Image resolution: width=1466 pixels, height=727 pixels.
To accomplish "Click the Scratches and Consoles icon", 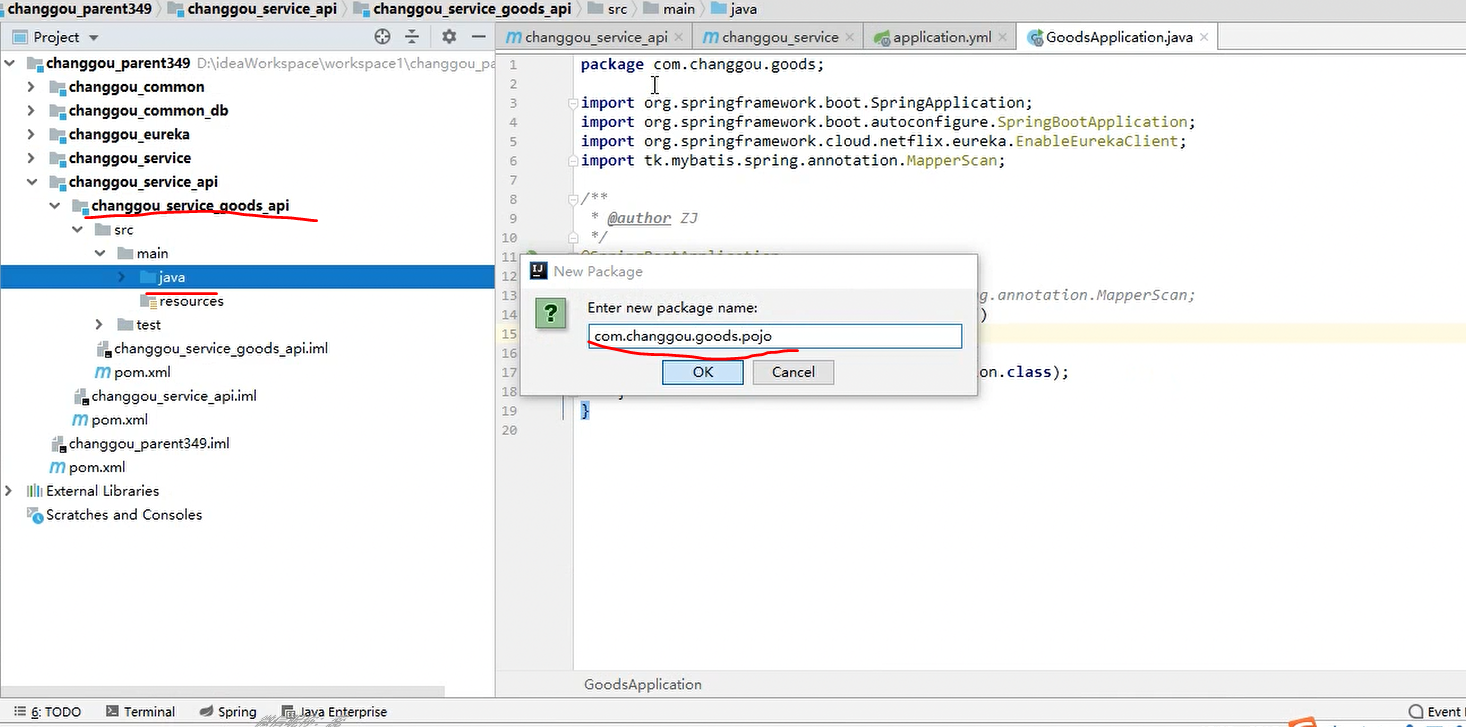I will pos(35,515).
